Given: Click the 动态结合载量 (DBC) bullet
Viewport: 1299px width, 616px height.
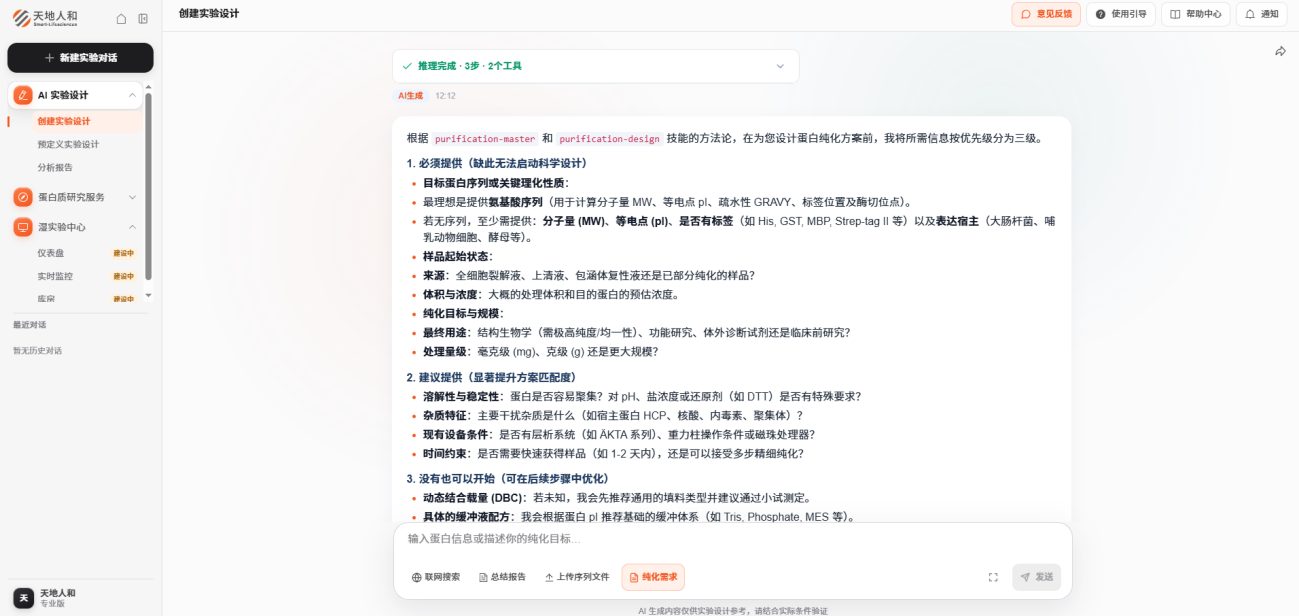Looking at the screenshot, I should [x=617, y=498].
